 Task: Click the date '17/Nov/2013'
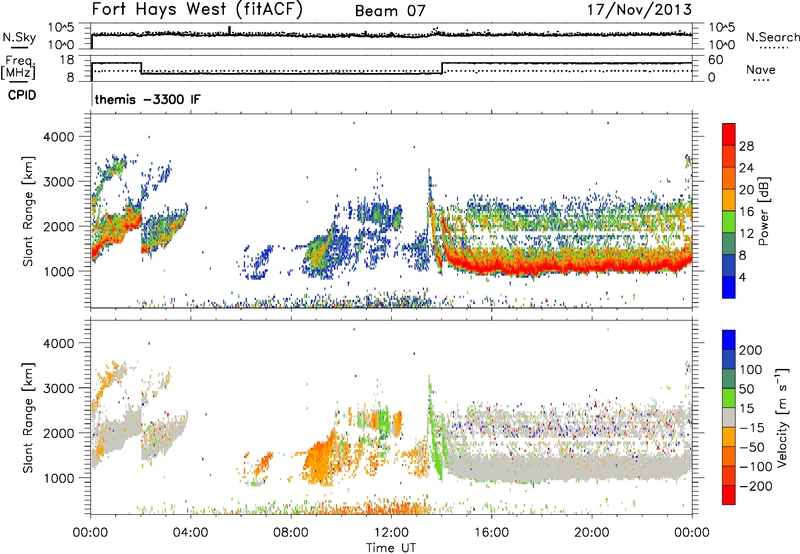[x=640, y=9]
